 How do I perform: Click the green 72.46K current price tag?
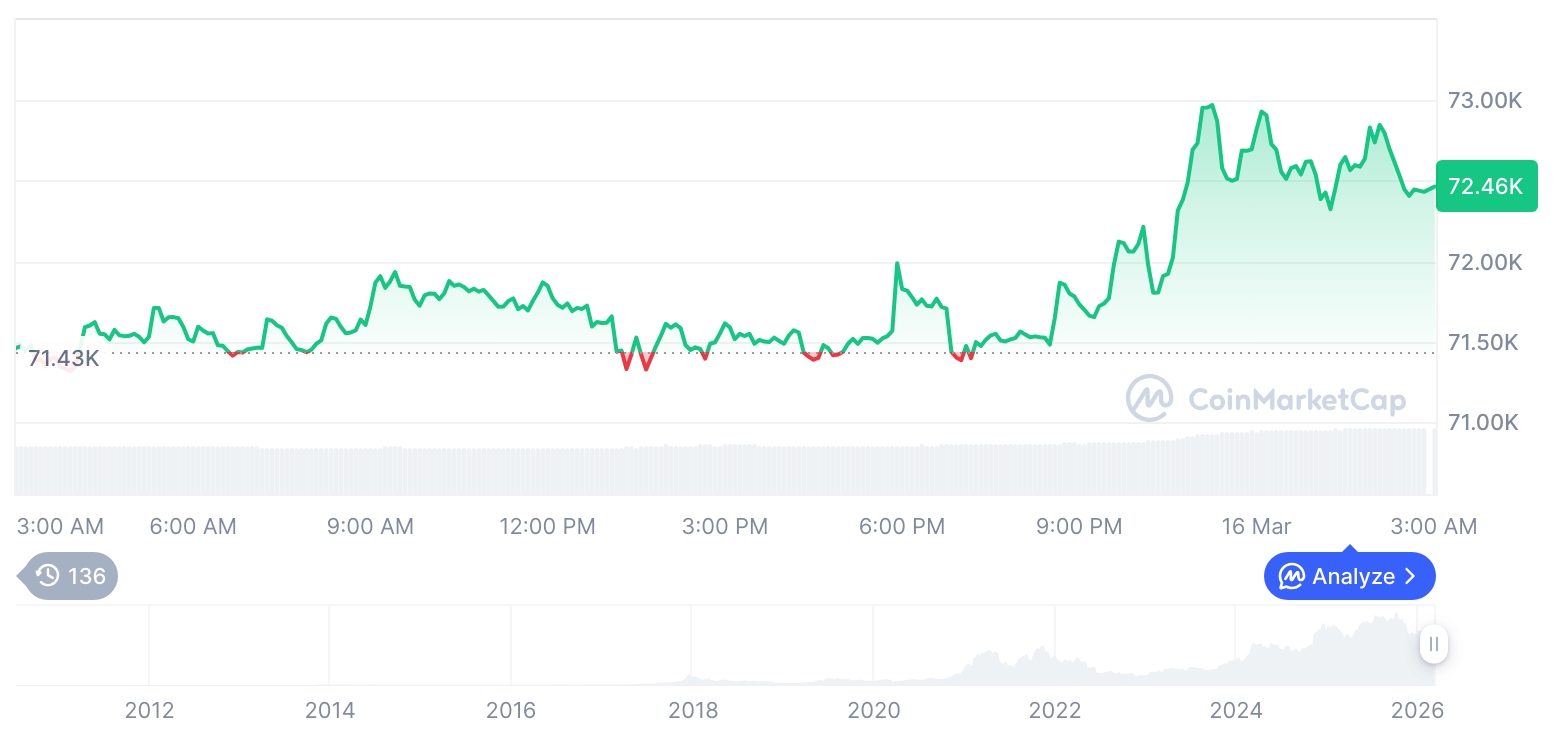click(x=1485, y=186)
